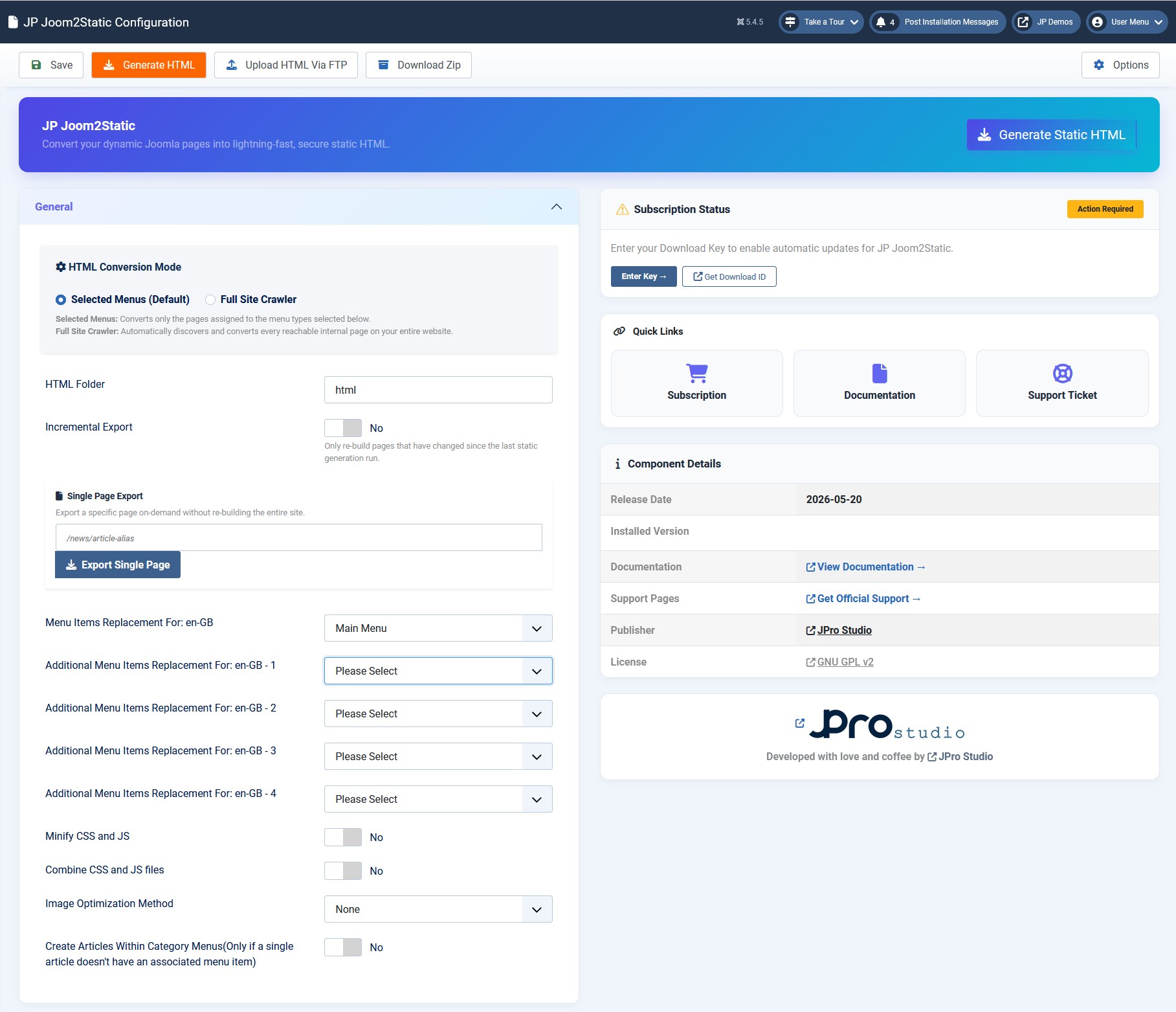Click the user avatar icon
Screen dimensions: 1176x1012
[x=1097, y=22]
